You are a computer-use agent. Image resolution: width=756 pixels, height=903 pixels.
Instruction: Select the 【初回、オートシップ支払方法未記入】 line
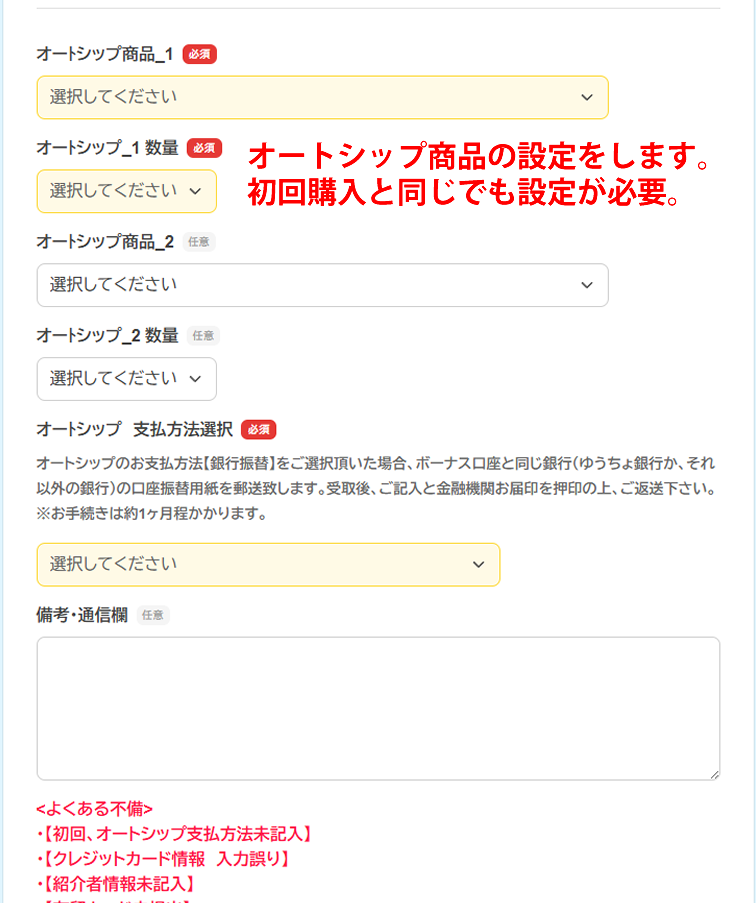pos(174,834)
